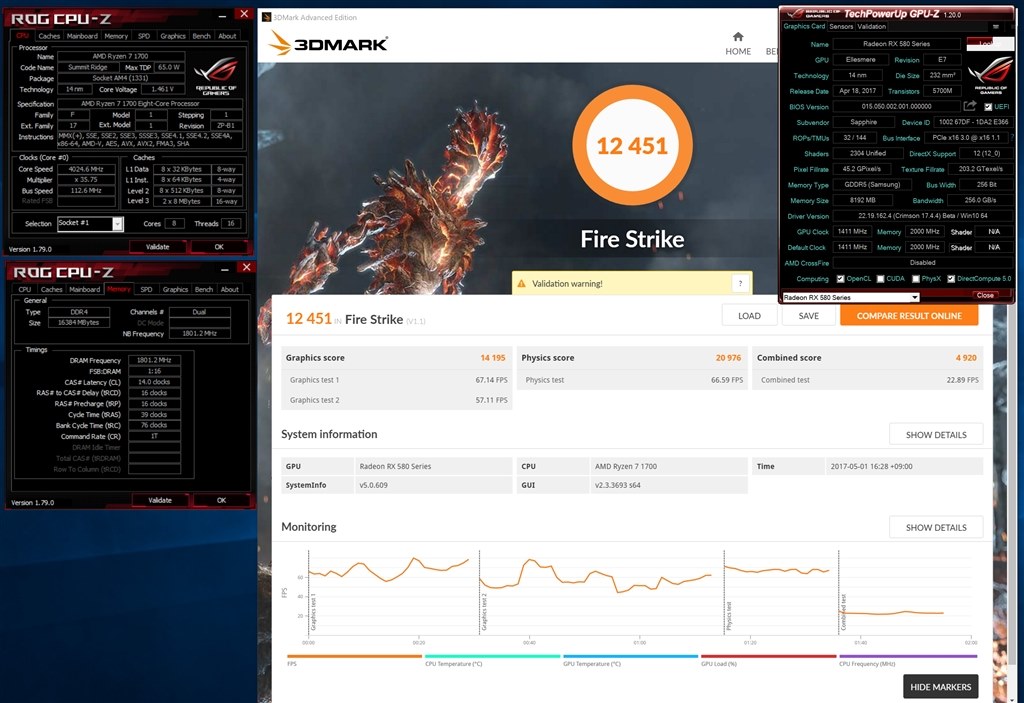Open the Validation tab in GPU-Z

click(x=872, y=27)
